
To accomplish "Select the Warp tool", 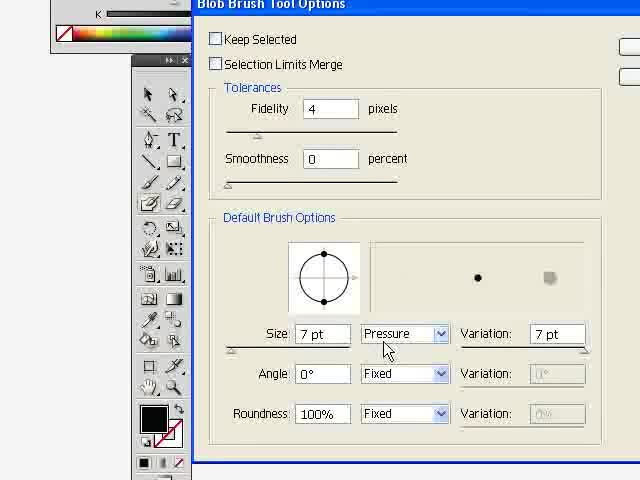I will [149, 249].
